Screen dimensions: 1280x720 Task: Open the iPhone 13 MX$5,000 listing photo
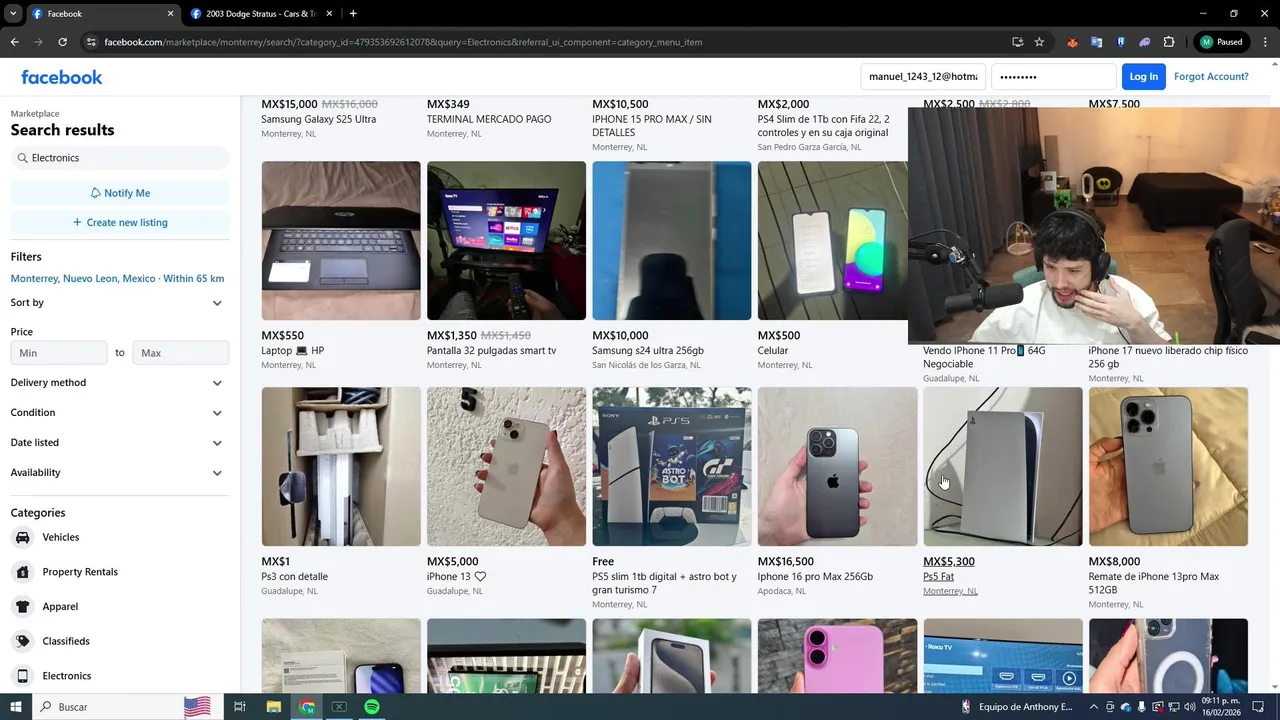pos(506,467)
